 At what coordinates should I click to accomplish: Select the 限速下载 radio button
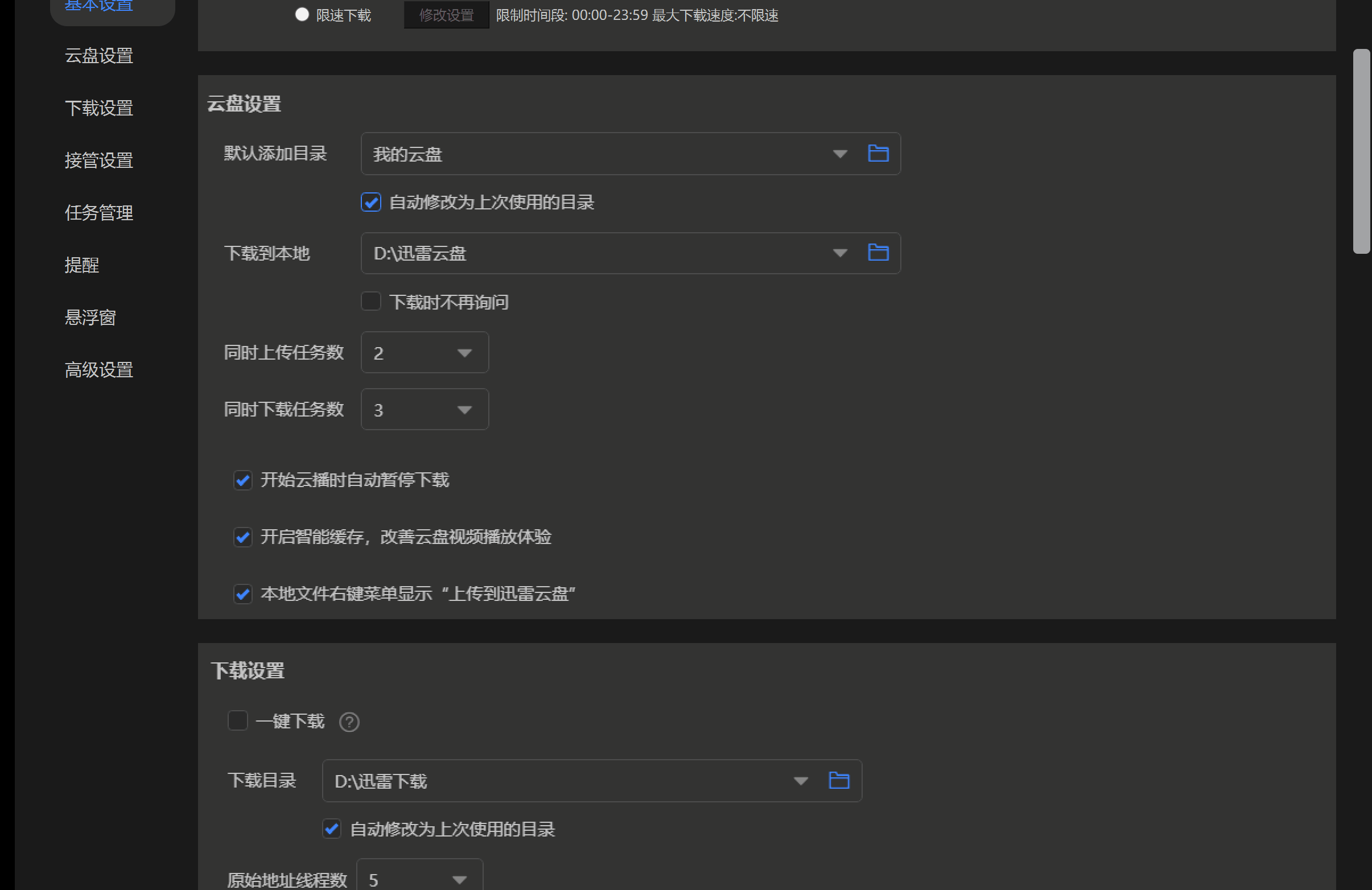[x=302, y=15]
